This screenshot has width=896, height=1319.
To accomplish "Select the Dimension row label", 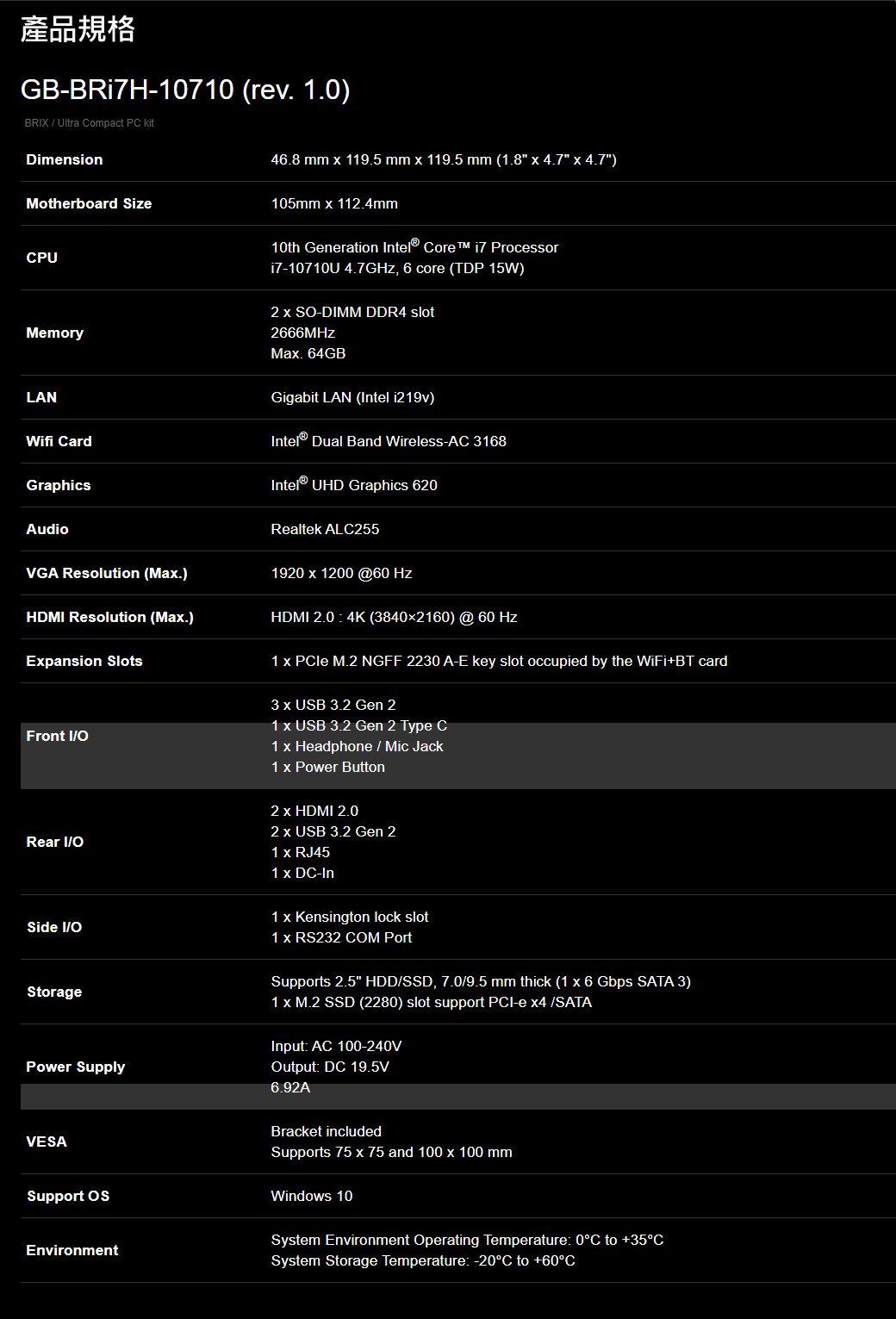I will pos(65,159).
